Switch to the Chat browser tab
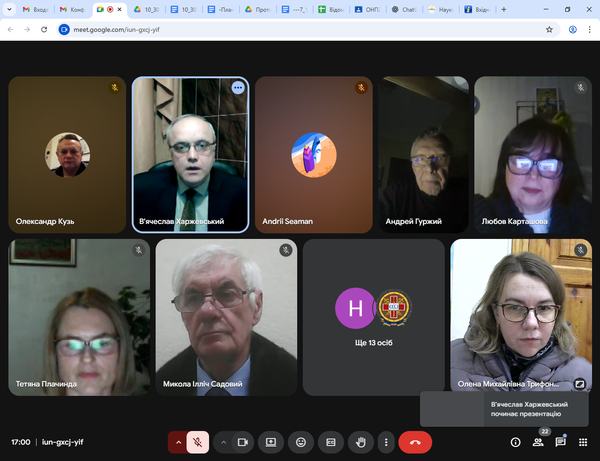The width and height of the screenshot is (600, 461). (x=404, y=9)
